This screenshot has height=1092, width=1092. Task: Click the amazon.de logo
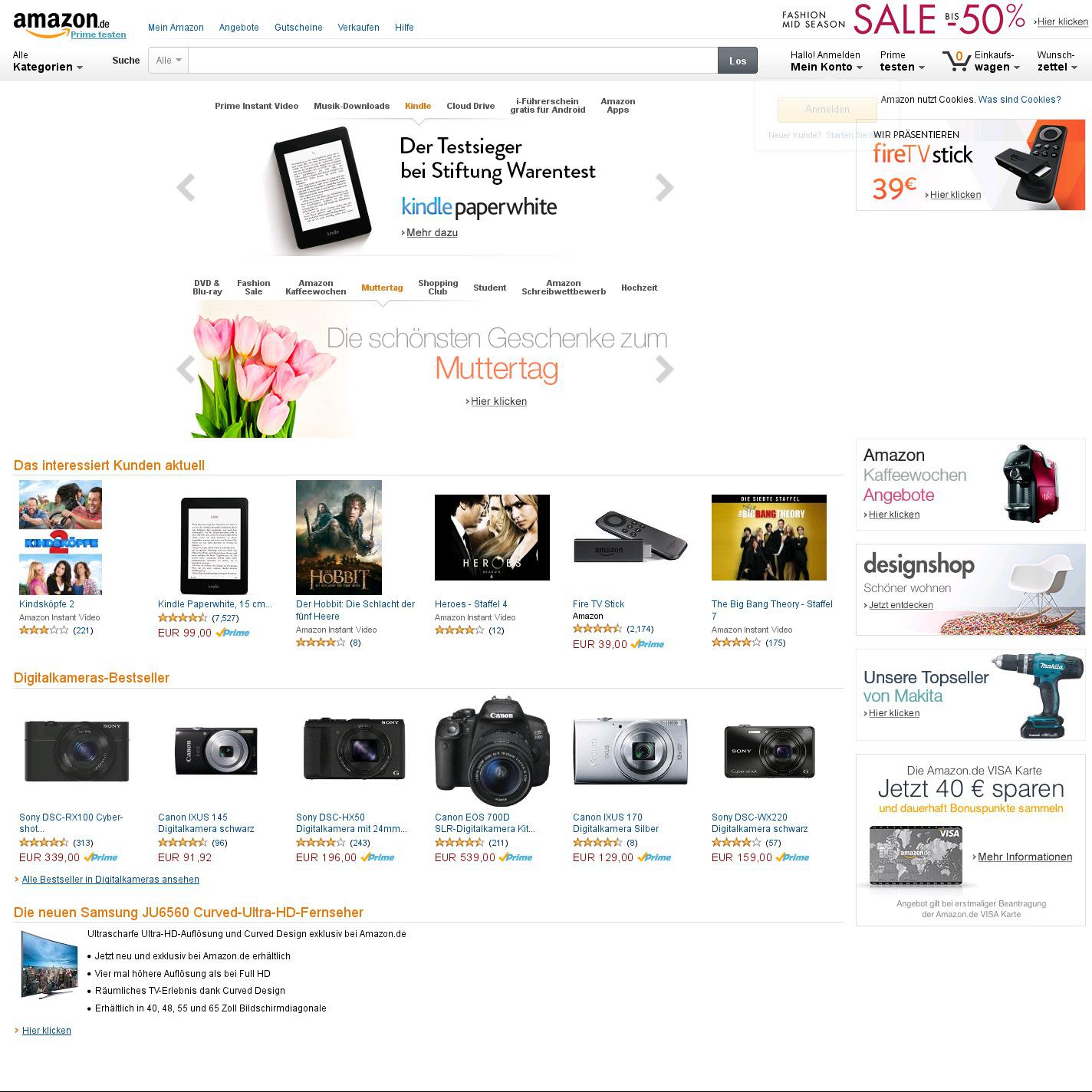pos(61,23)
